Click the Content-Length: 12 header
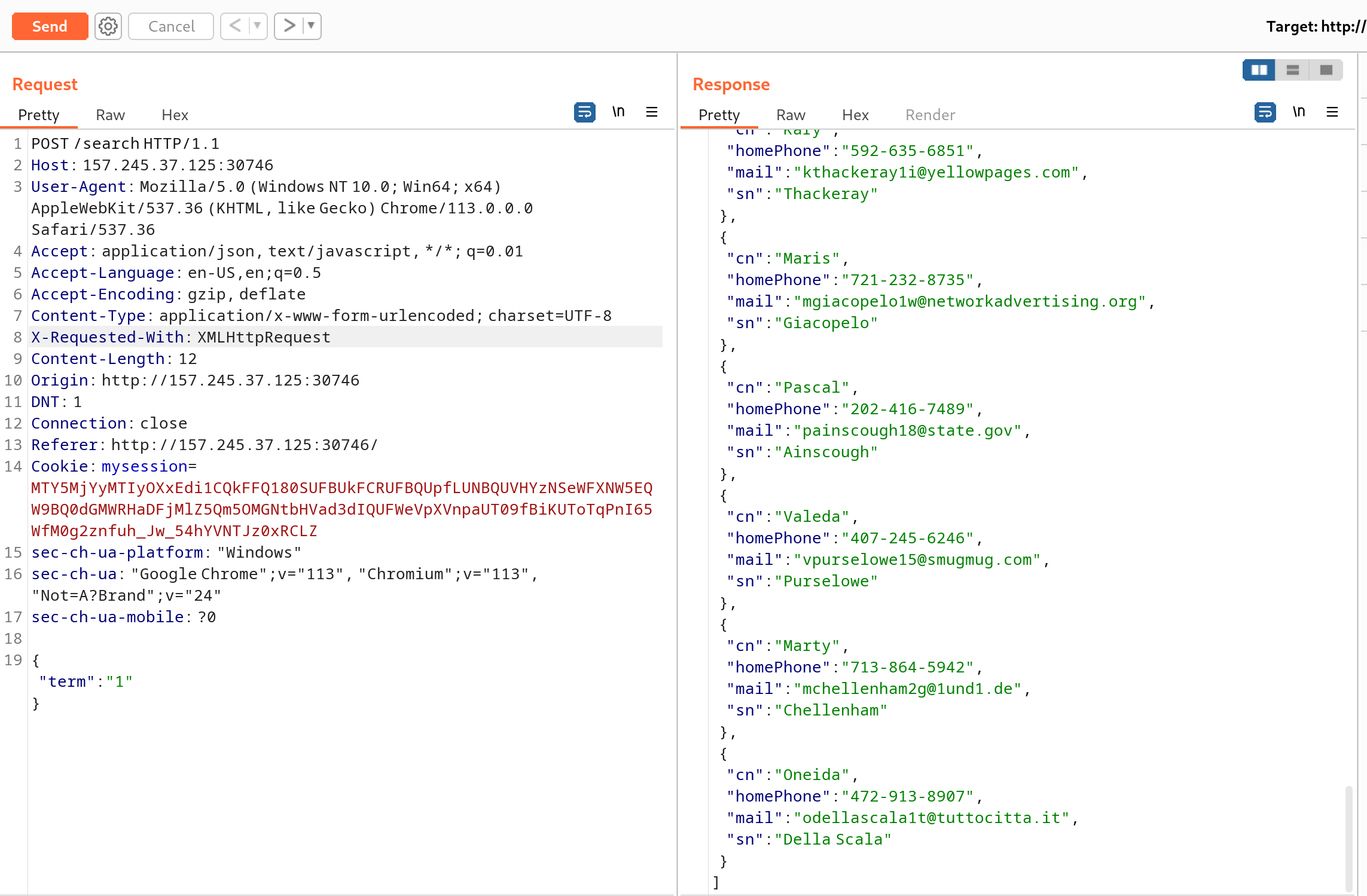The height and width of the screenshot is (896, 1367). [114, 359]
